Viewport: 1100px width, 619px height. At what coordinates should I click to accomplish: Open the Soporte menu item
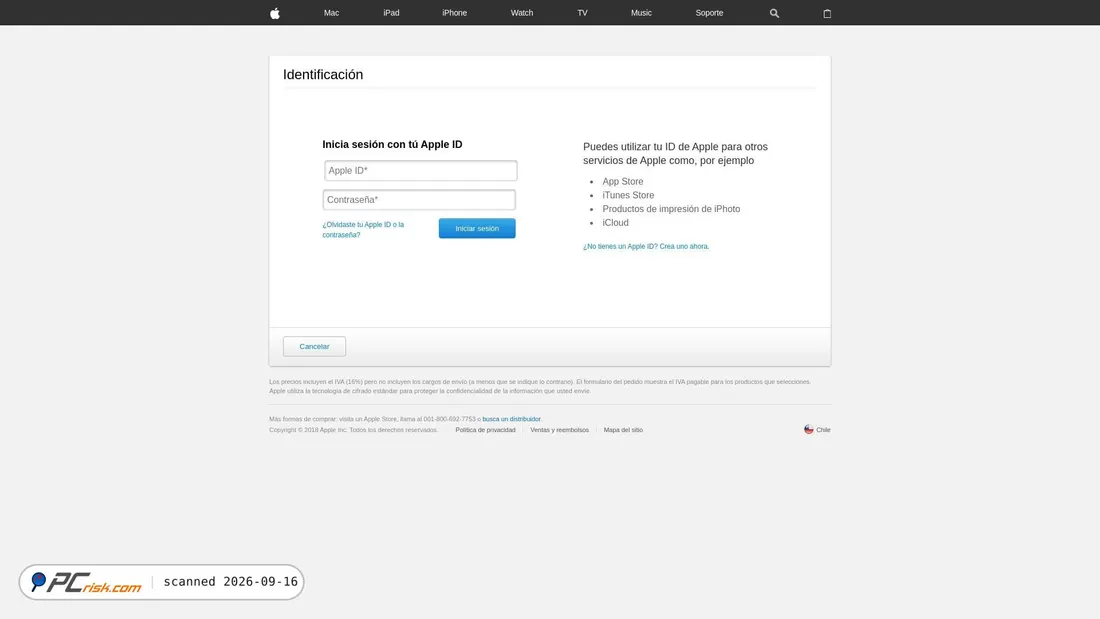(x=709, y=13)
